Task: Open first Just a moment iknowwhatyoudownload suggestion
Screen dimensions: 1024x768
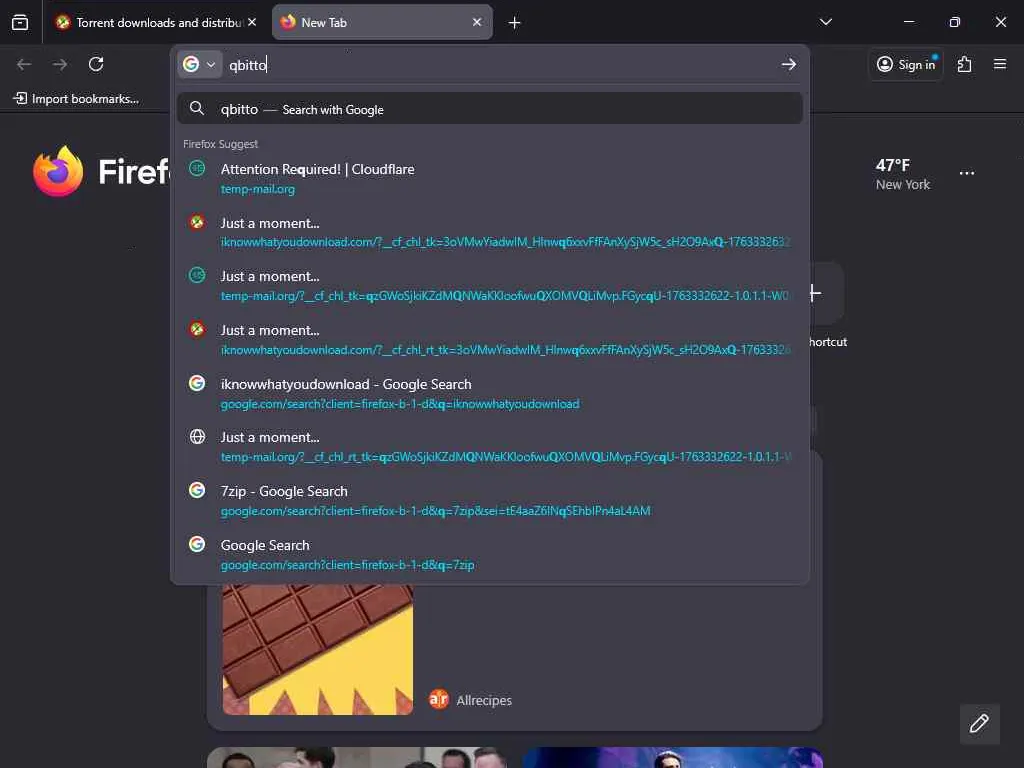Action: point(490,232)
